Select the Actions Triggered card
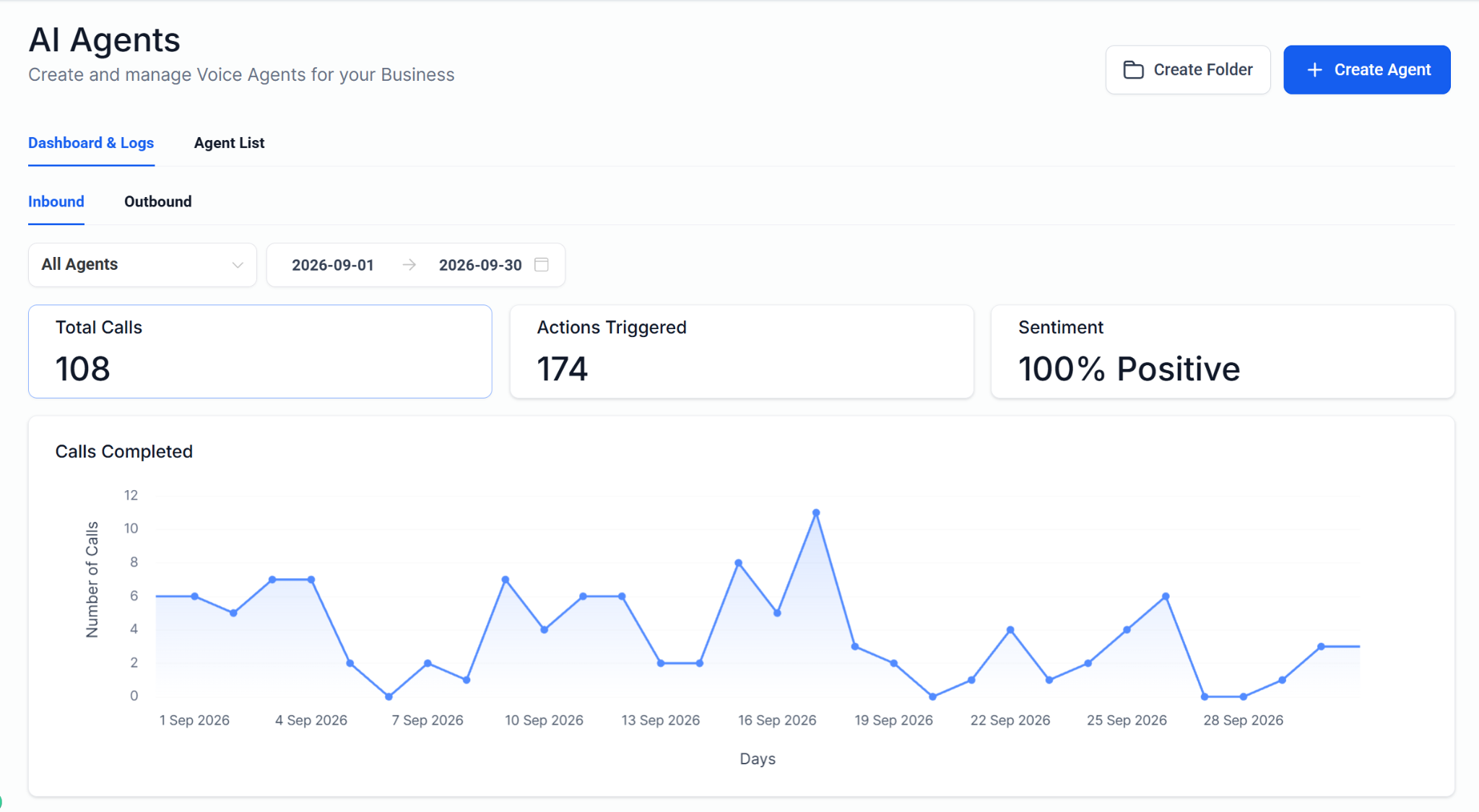 742,351
